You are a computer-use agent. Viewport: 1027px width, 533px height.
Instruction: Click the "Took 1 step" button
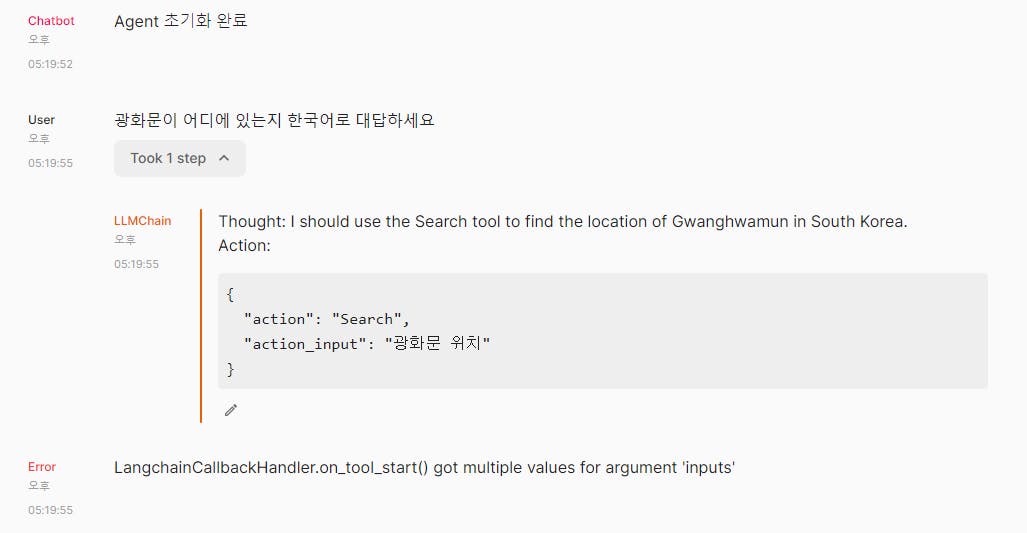coord(180,158)
